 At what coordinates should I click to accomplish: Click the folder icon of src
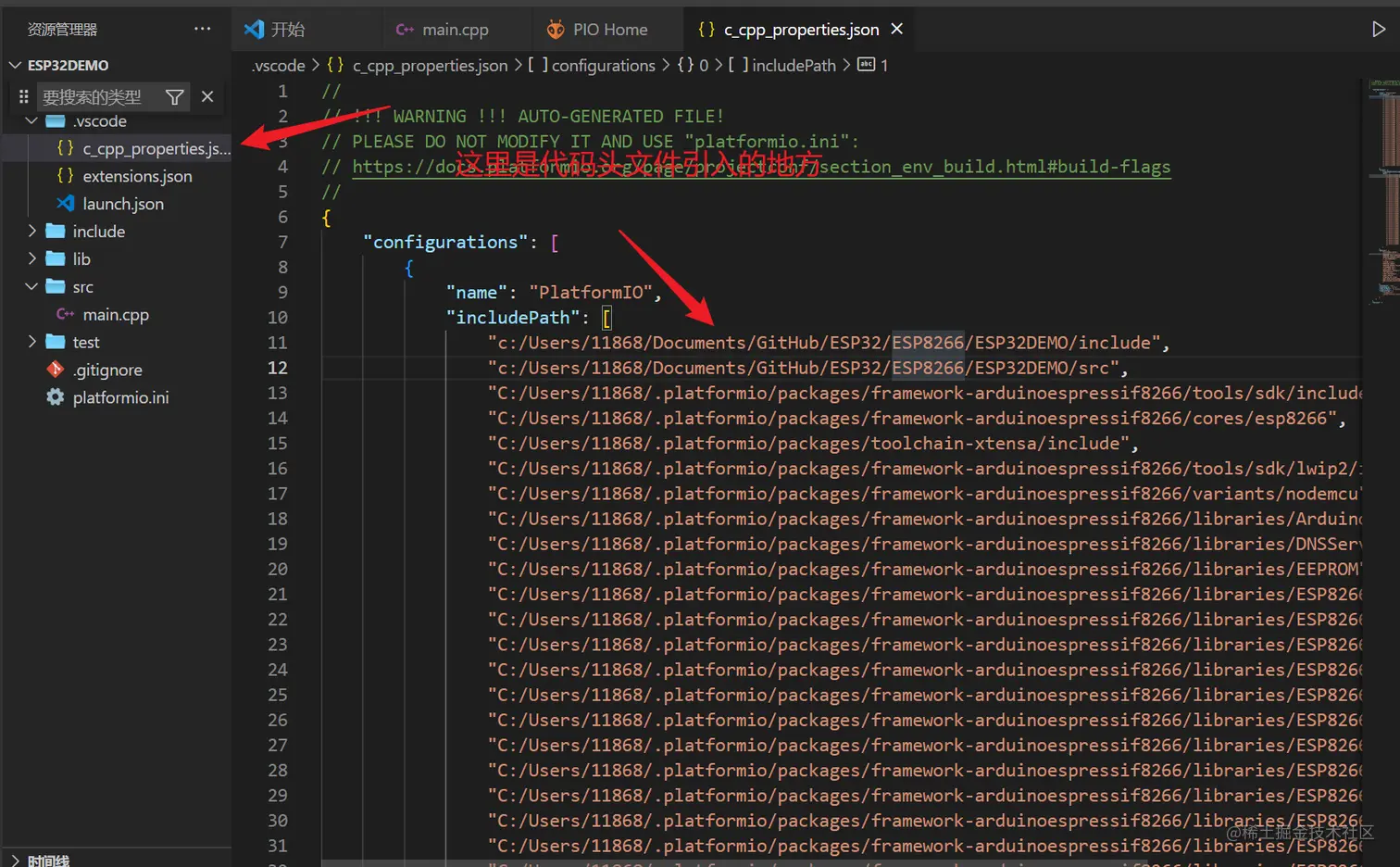(56, 286)
